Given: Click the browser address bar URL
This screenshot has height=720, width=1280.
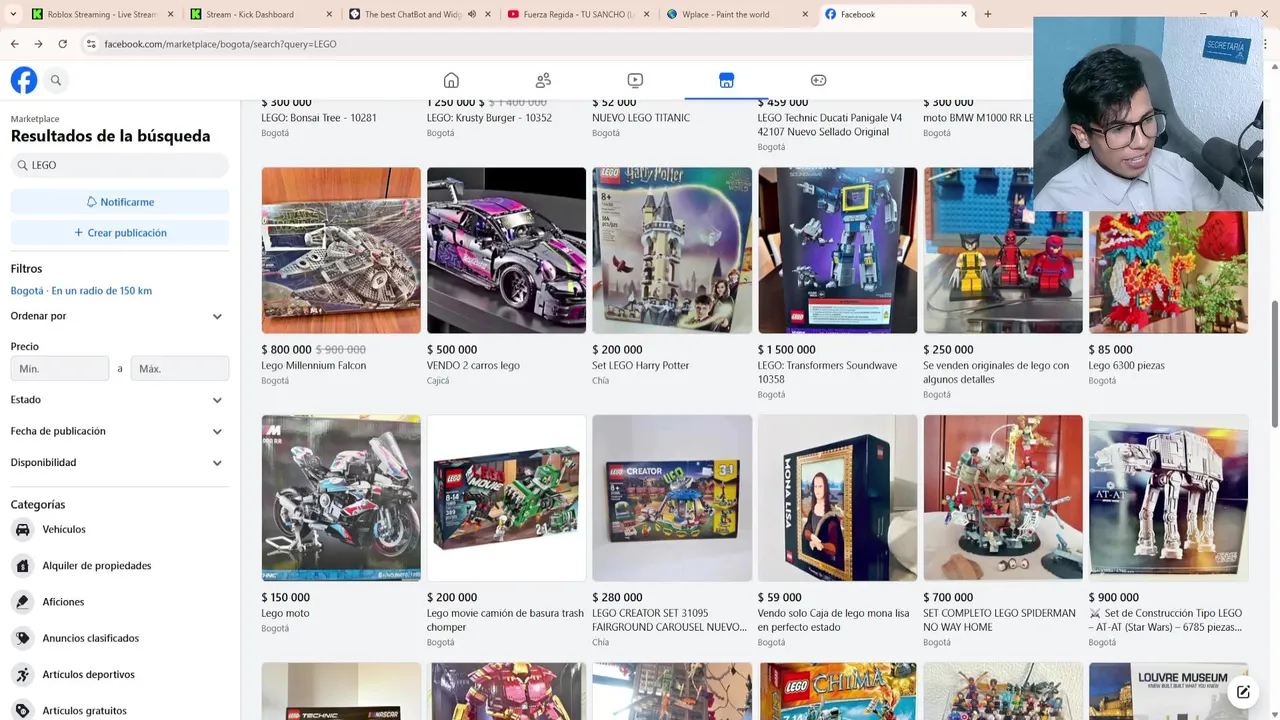Looking at the screenshot, I should point(220,44).
